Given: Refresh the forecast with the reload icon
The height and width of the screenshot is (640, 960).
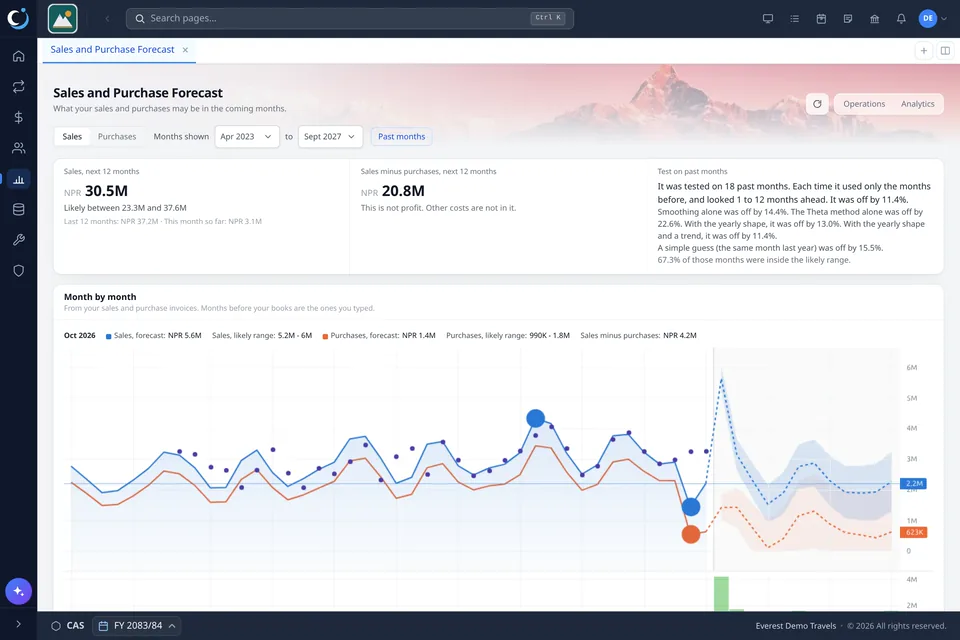Looking at the screenshot, I should pos(817,104).
